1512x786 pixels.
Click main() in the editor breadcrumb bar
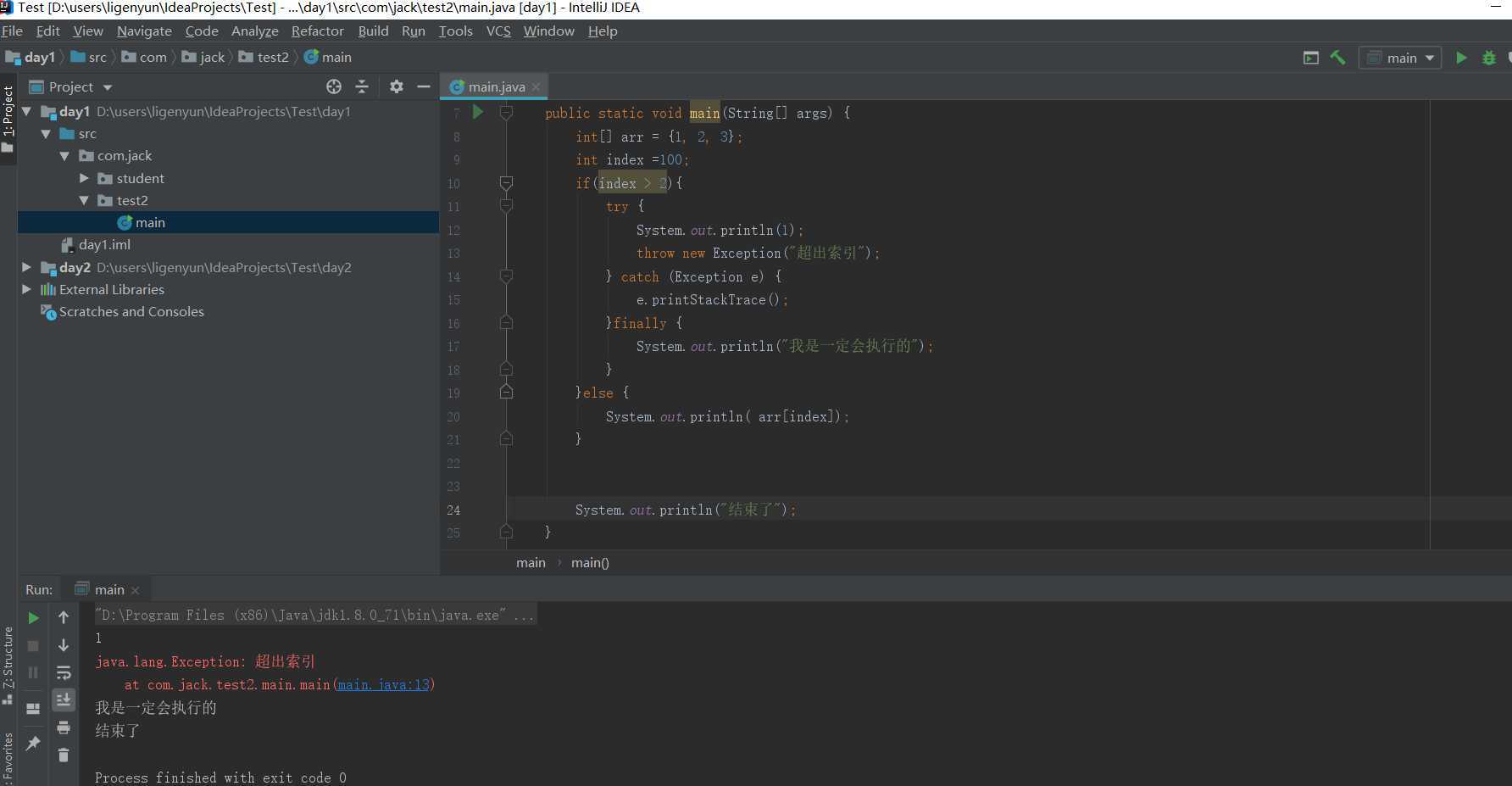click(x=590, y=562)
